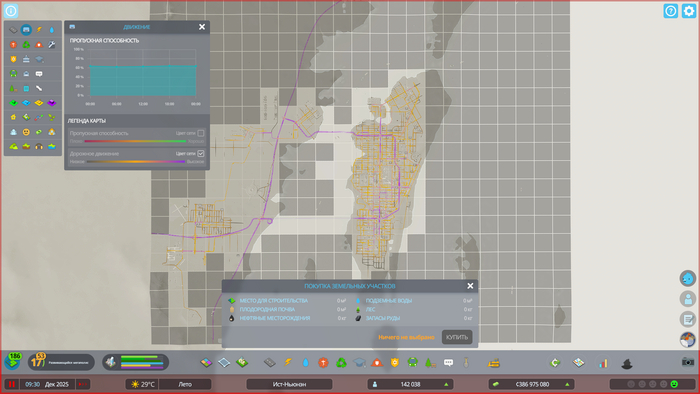Open the Education toolbar menu
The width and height of the screenshot is (700, 394).
click(359, 362)
